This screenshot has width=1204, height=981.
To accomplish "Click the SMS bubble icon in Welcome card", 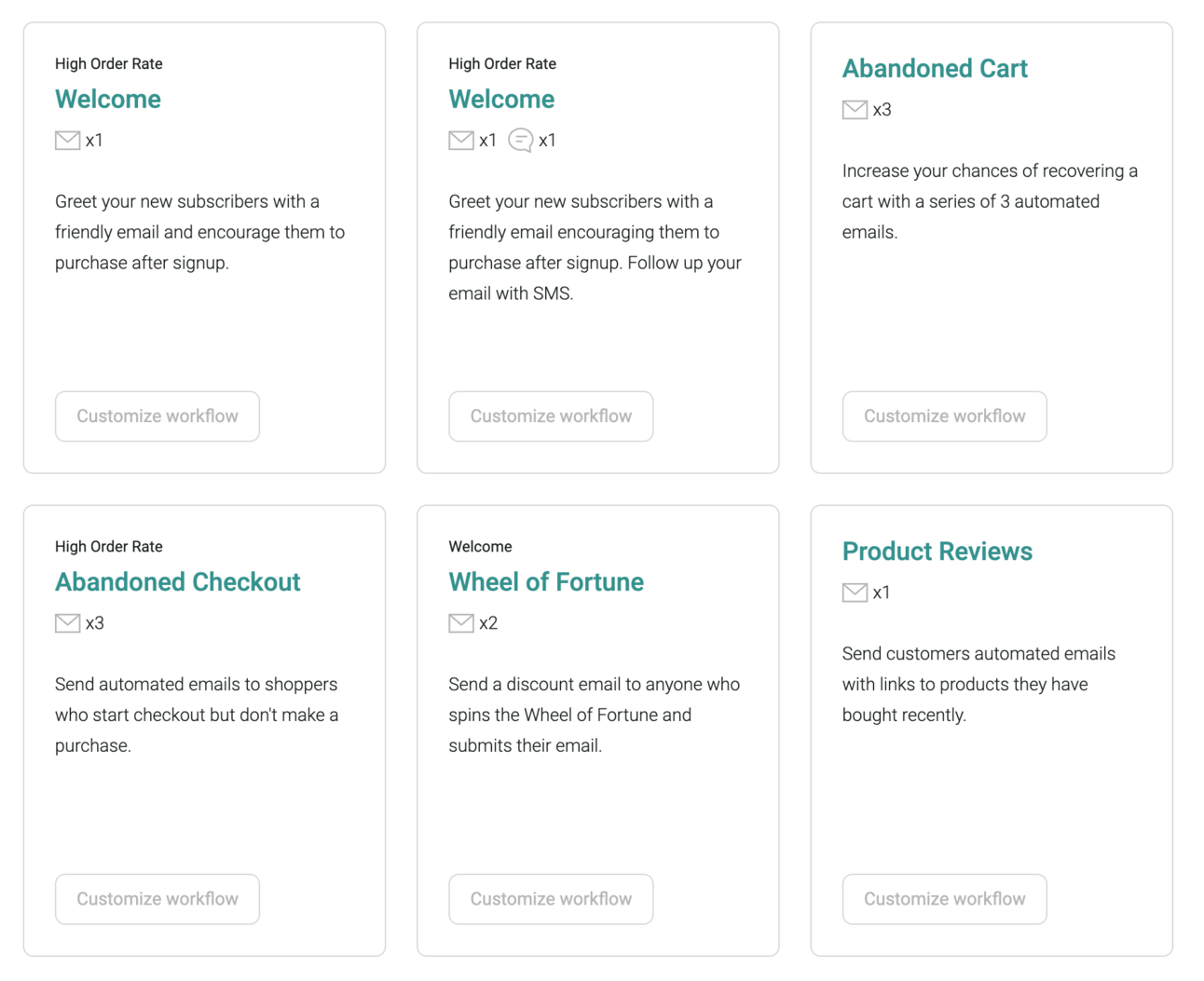I will tap(521, 141).
